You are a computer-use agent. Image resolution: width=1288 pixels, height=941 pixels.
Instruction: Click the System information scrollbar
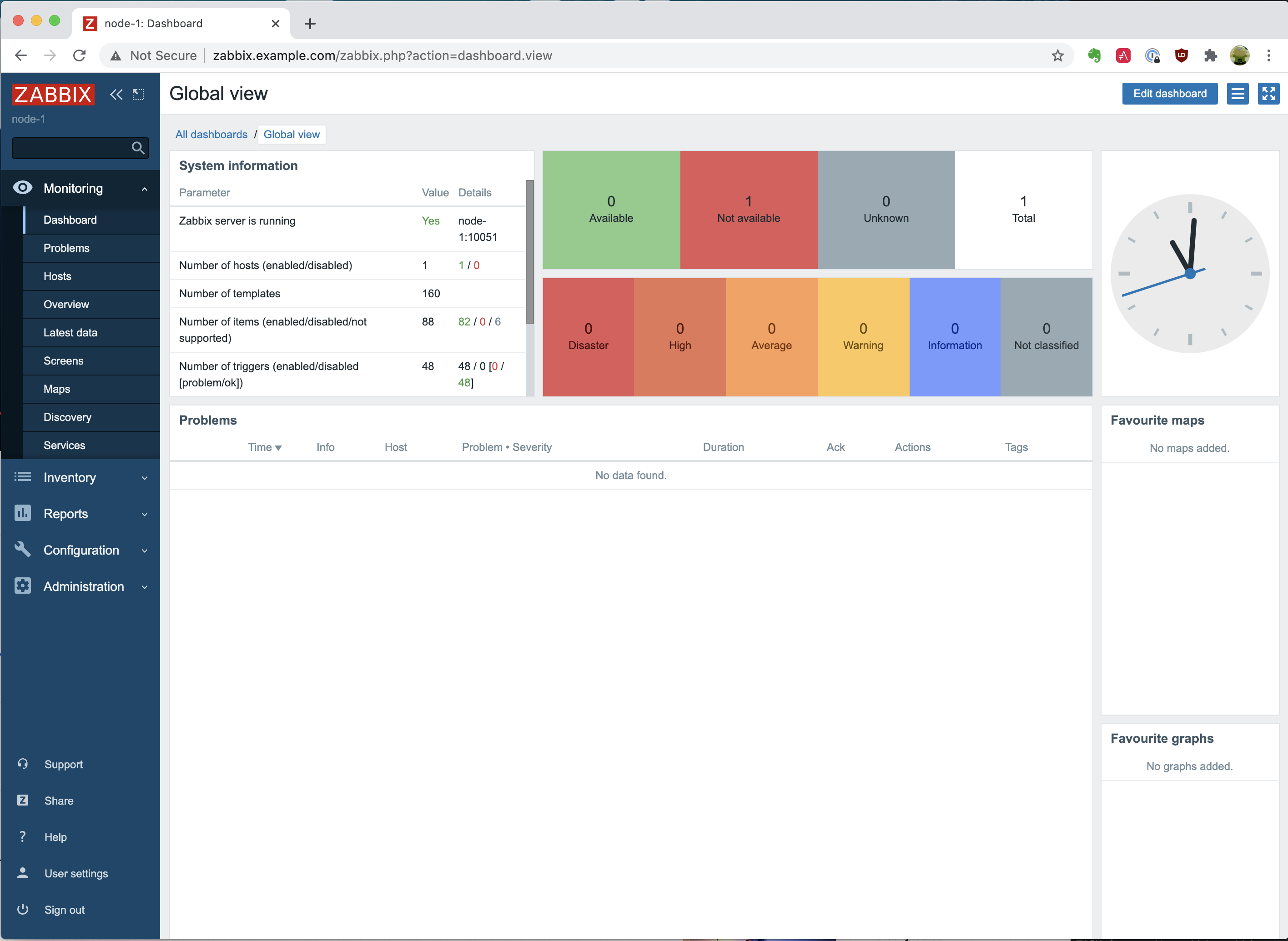pos(529,252)
